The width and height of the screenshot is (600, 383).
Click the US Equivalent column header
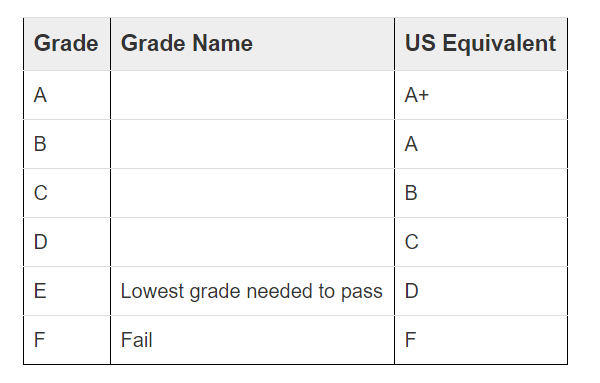[481, 44]
